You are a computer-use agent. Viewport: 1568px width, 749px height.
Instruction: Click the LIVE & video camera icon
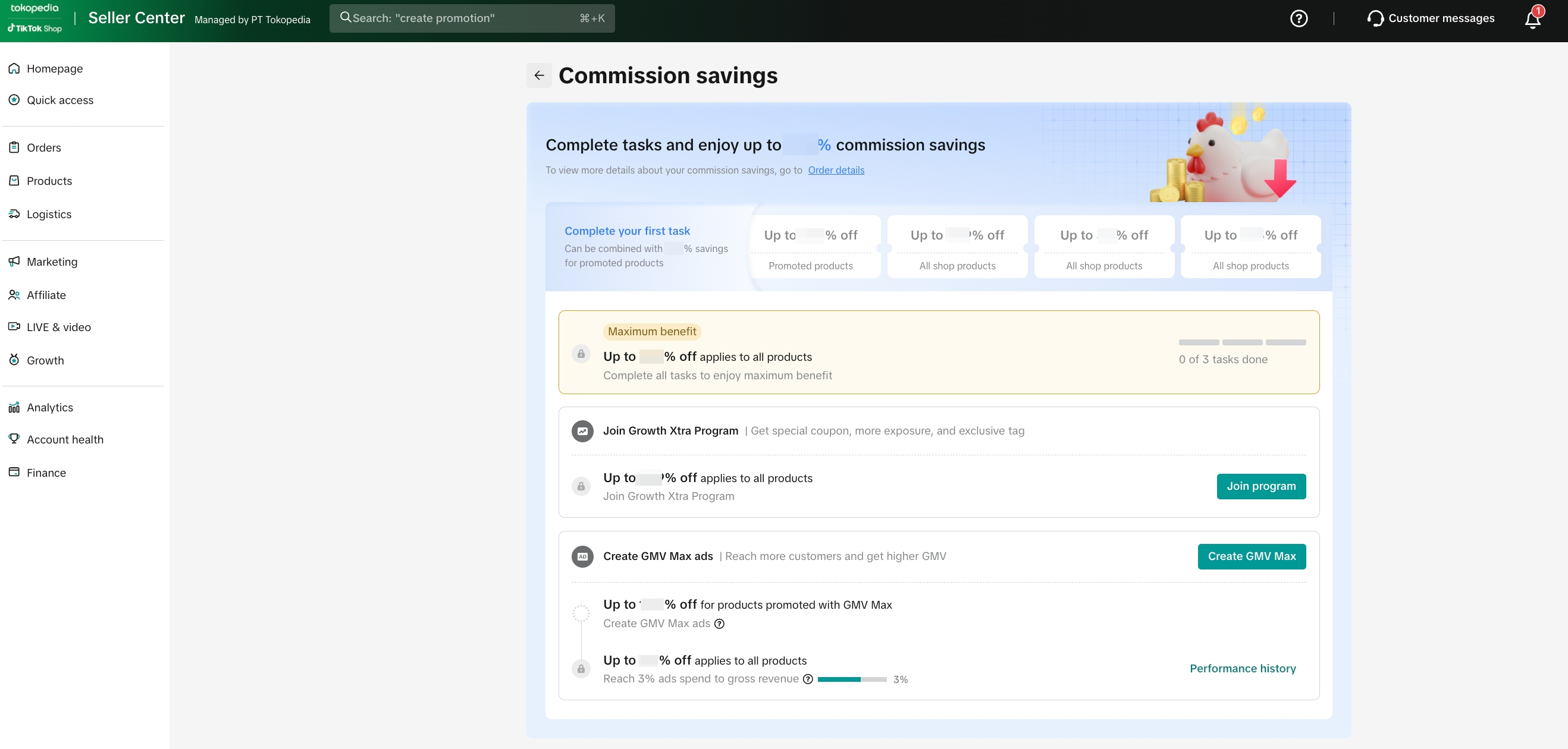coord(14,327)
